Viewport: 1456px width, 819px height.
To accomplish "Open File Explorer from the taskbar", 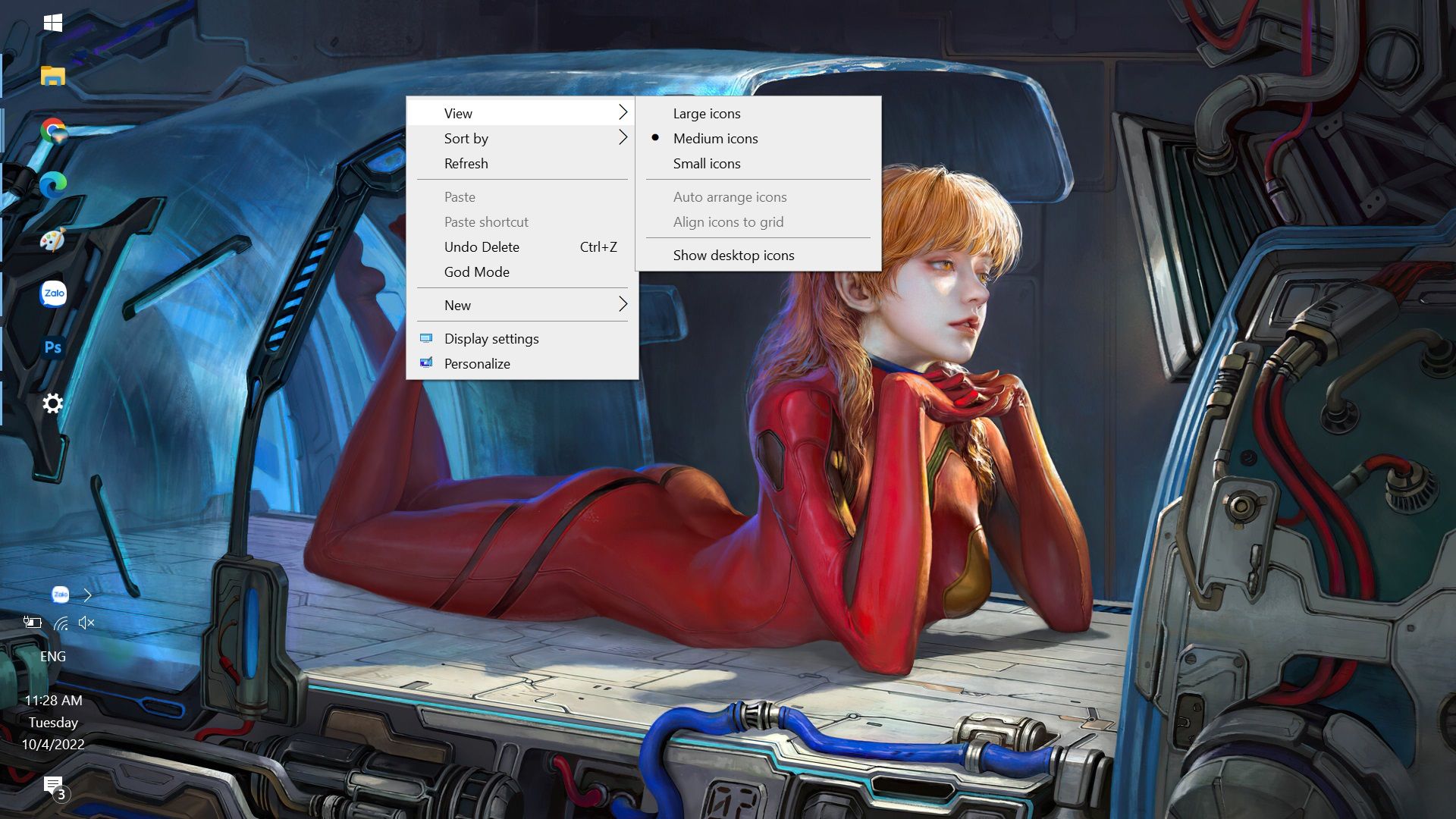I will click(x=53, y=76).
